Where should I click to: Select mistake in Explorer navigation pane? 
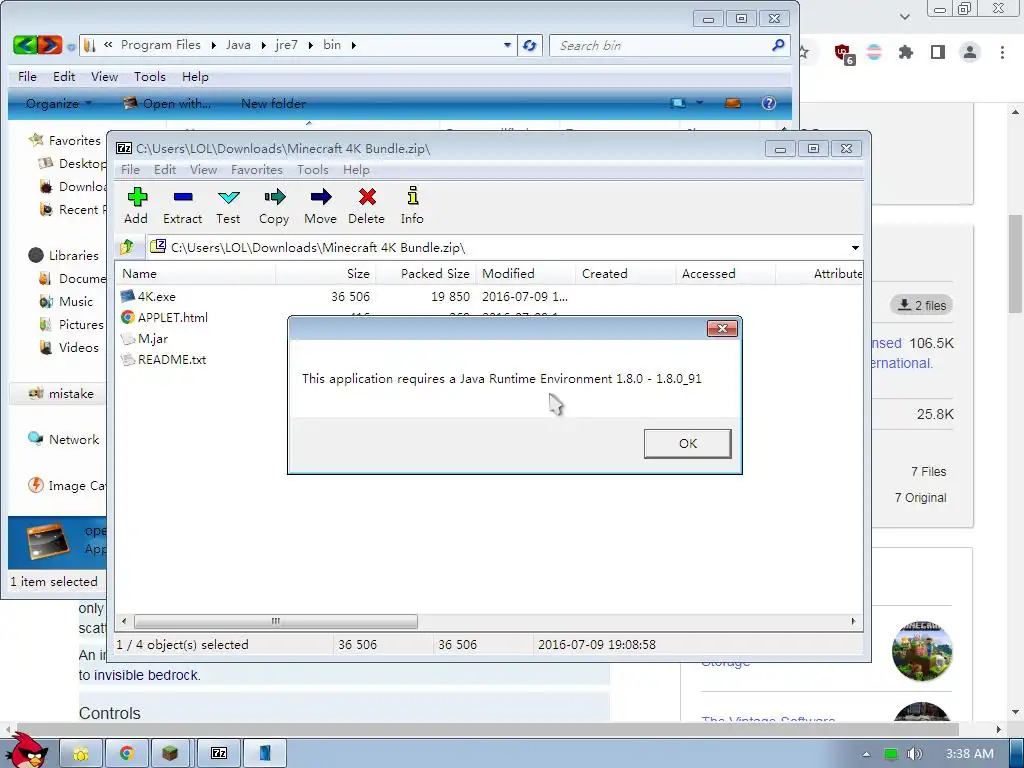pyautogui.click(x=61, y=394)
